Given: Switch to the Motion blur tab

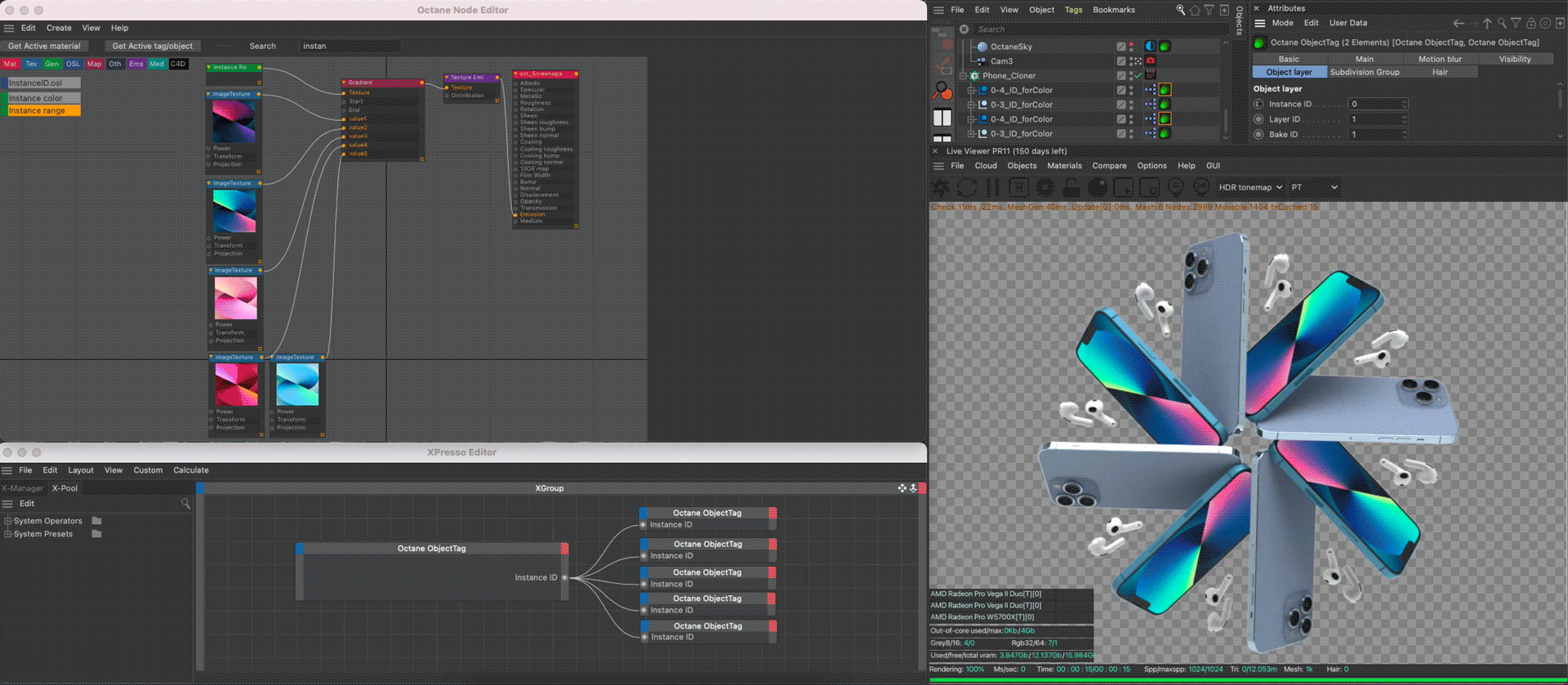Looking at the screenshot, I should tap(1440, 59).
